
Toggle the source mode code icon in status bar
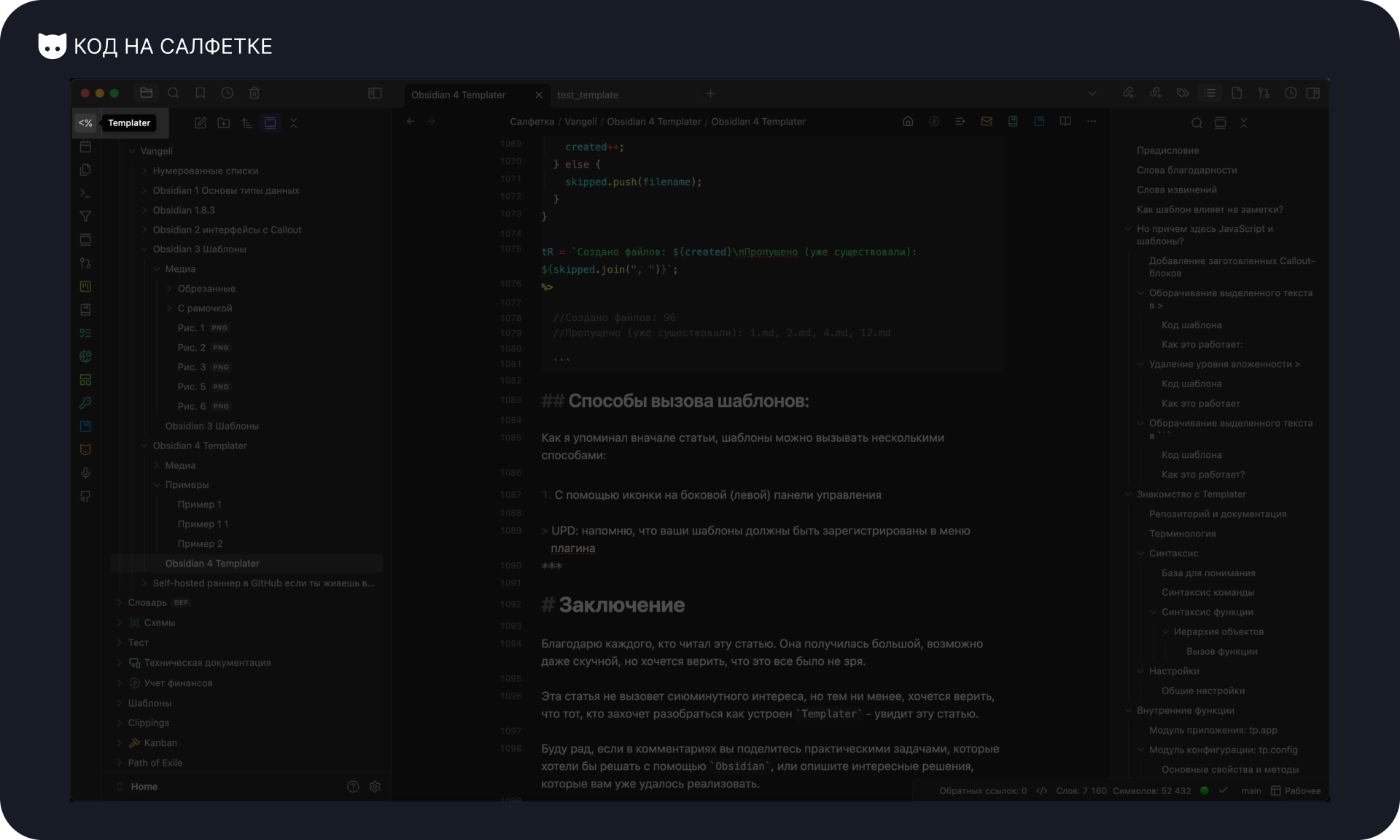pyautogui.click(x=1042, y=790)
